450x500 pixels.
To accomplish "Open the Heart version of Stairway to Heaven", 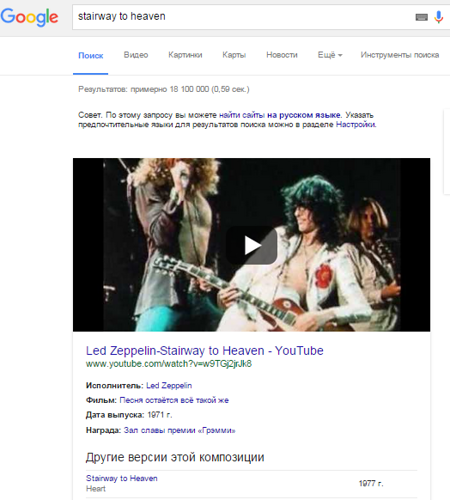I will tap(122, 478).
